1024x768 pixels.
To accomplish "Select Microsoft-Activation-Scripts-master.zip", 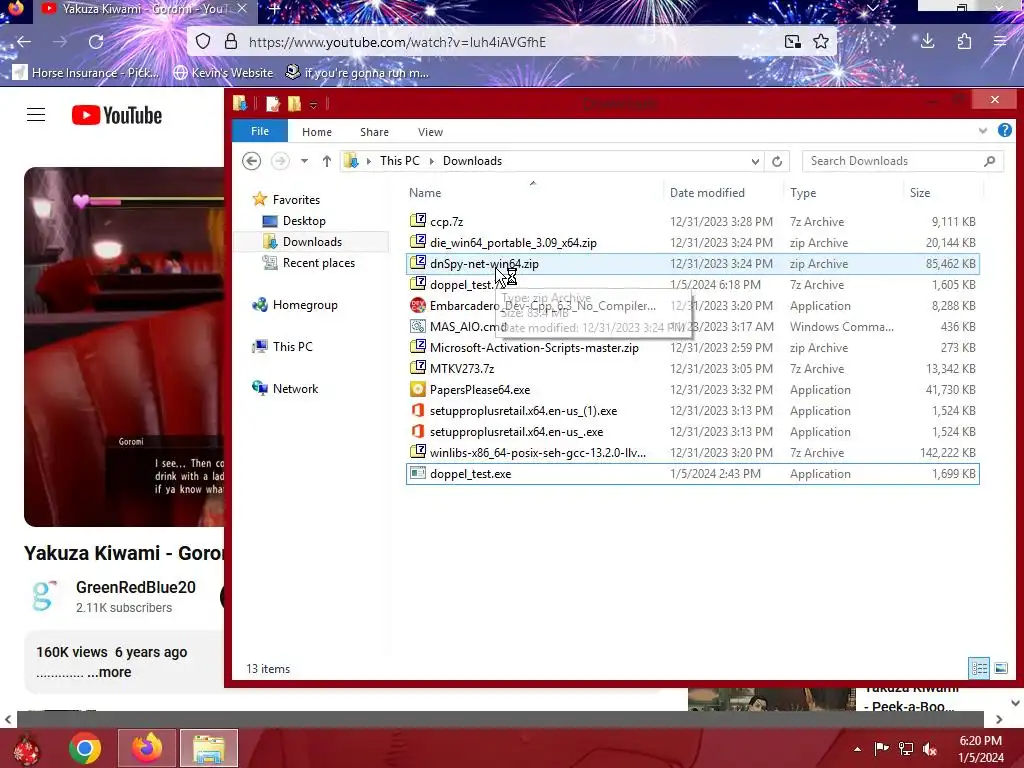I will 692,347.
